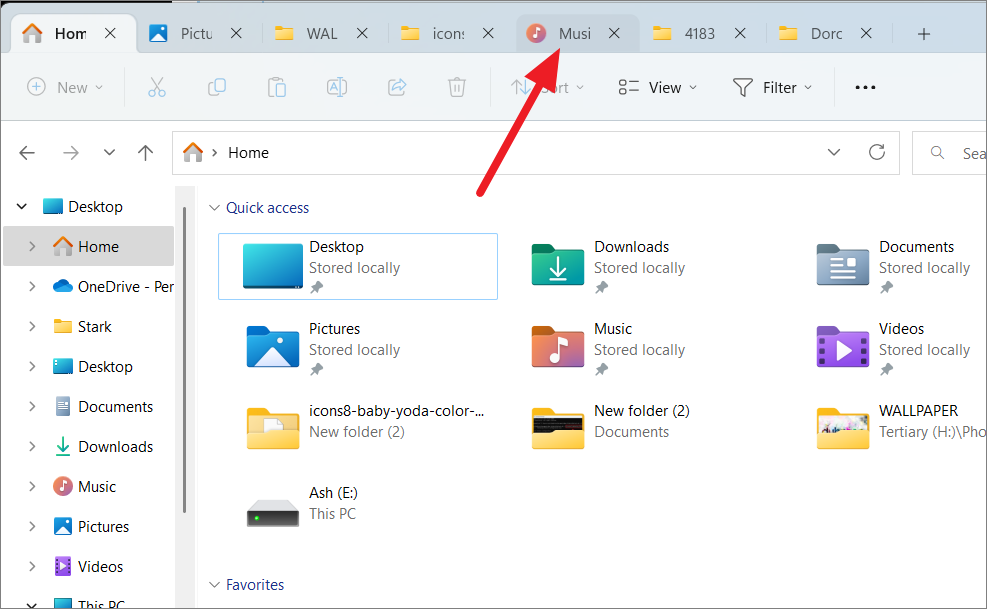Select Home in navigation pane
Viewport: 987px width, 609px height.
[89, 246]
